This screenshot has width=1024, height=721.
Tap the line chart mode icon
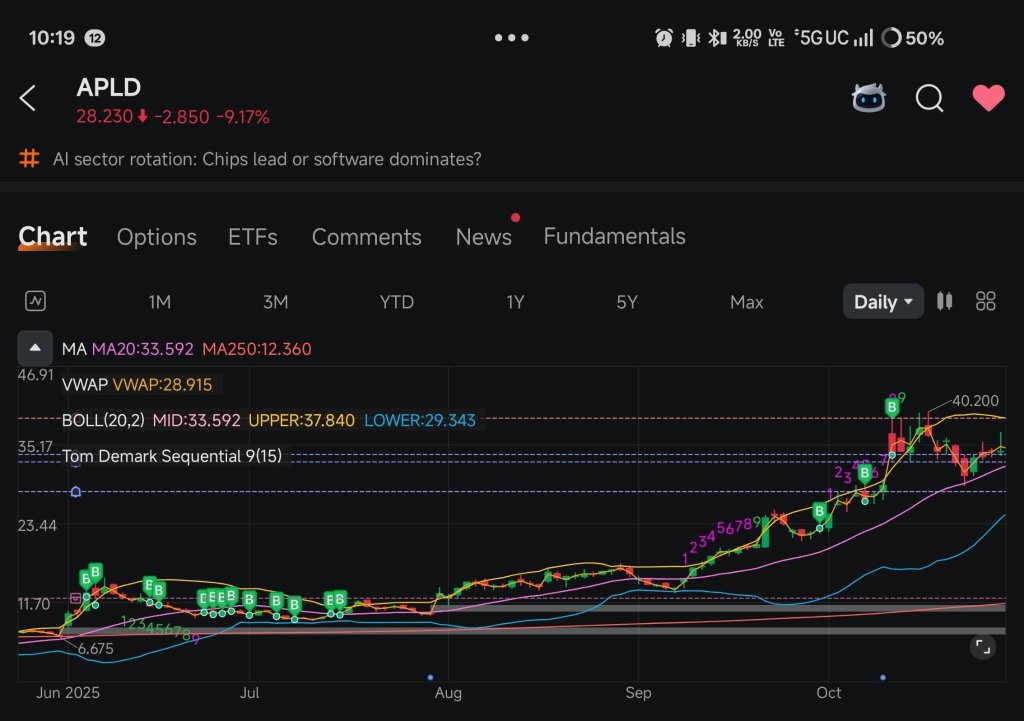tap(36, 301)
